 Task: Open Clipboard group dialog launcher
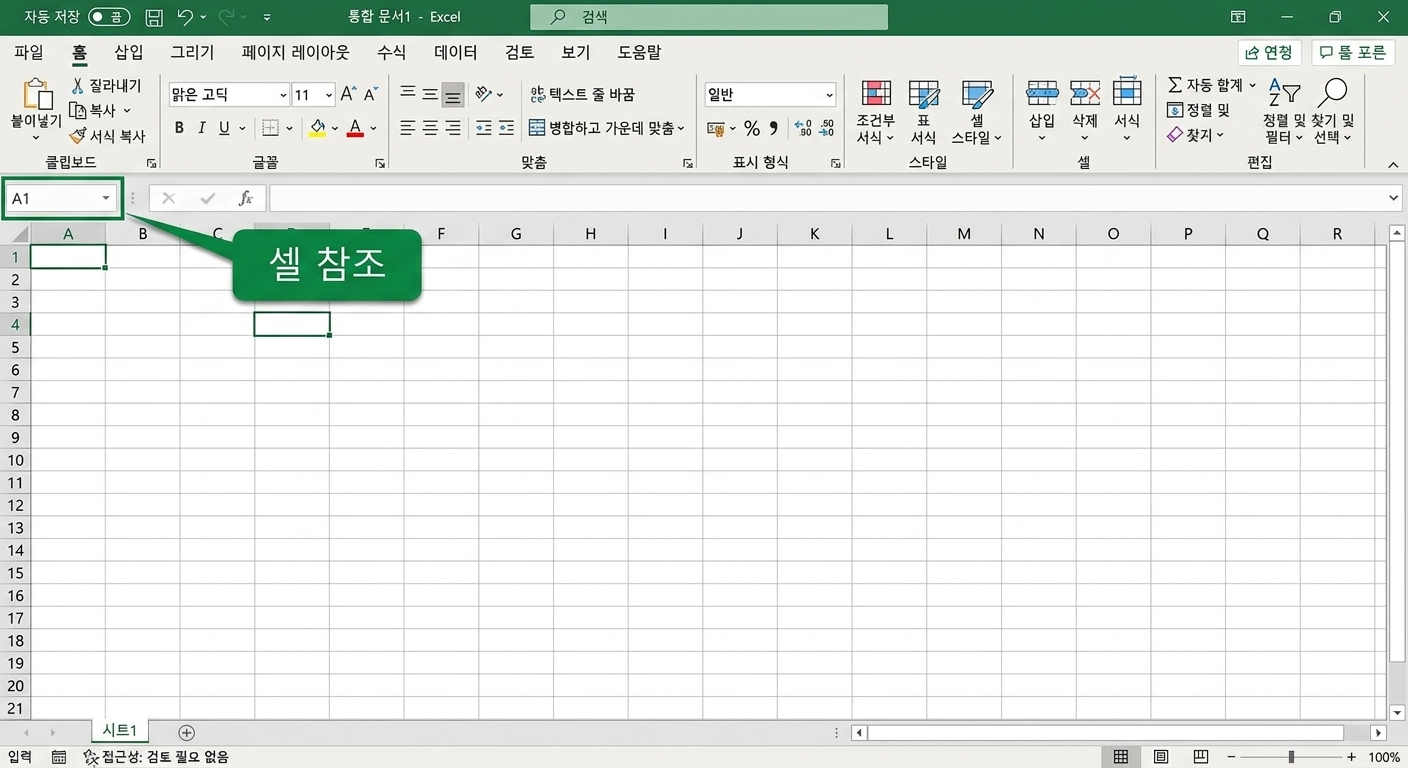tap(152, 163)
